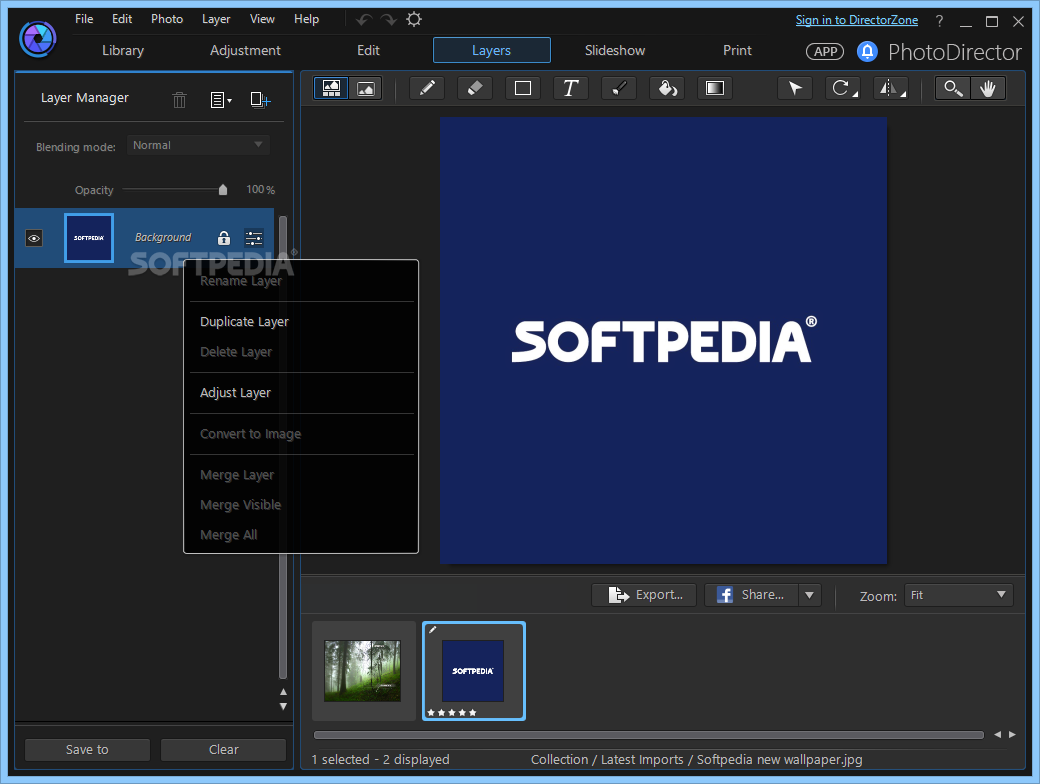Click the Opacity slider handle

tap(223, 190)
